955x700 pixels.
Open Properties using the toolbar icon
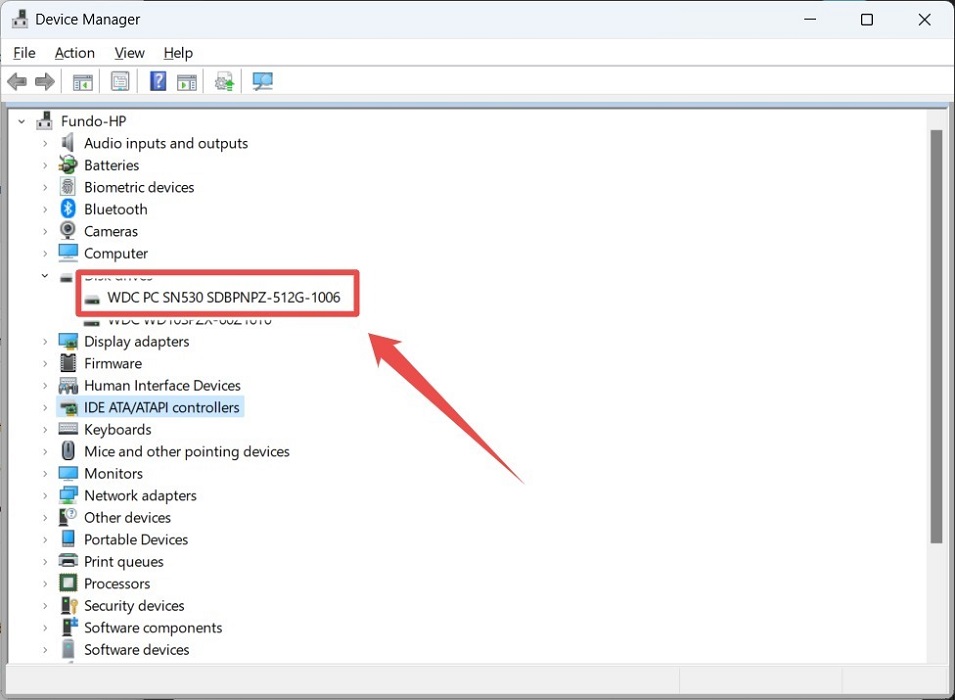(120, 81)
